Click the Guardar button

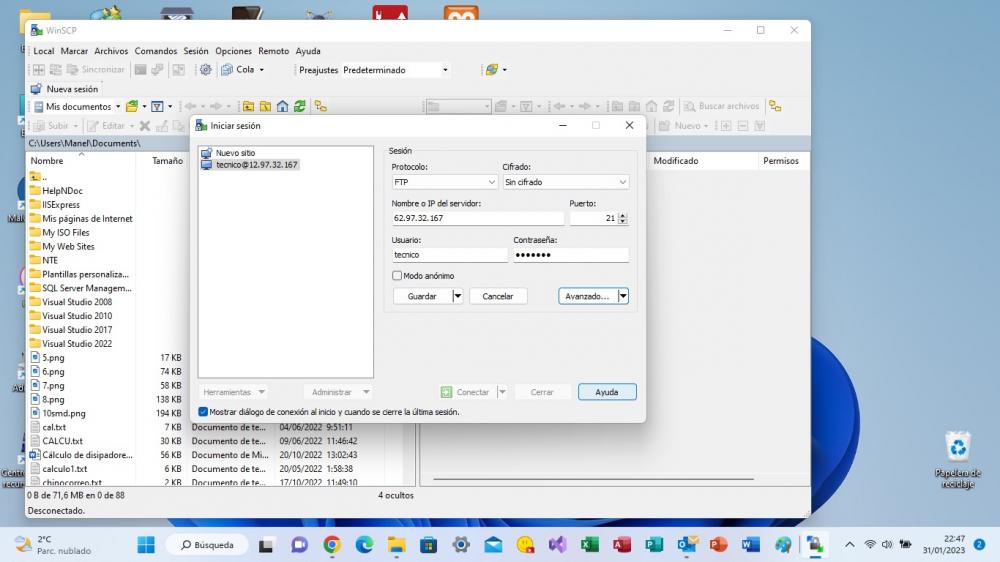[422, 296]
